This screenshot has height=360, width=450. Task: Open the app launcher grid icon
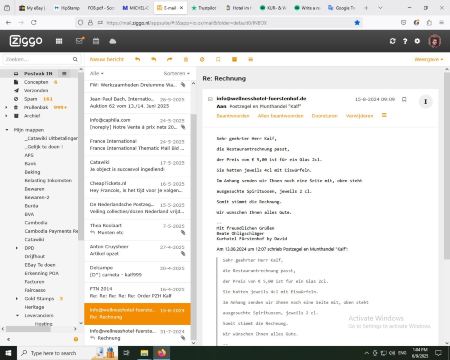point(59,41)
